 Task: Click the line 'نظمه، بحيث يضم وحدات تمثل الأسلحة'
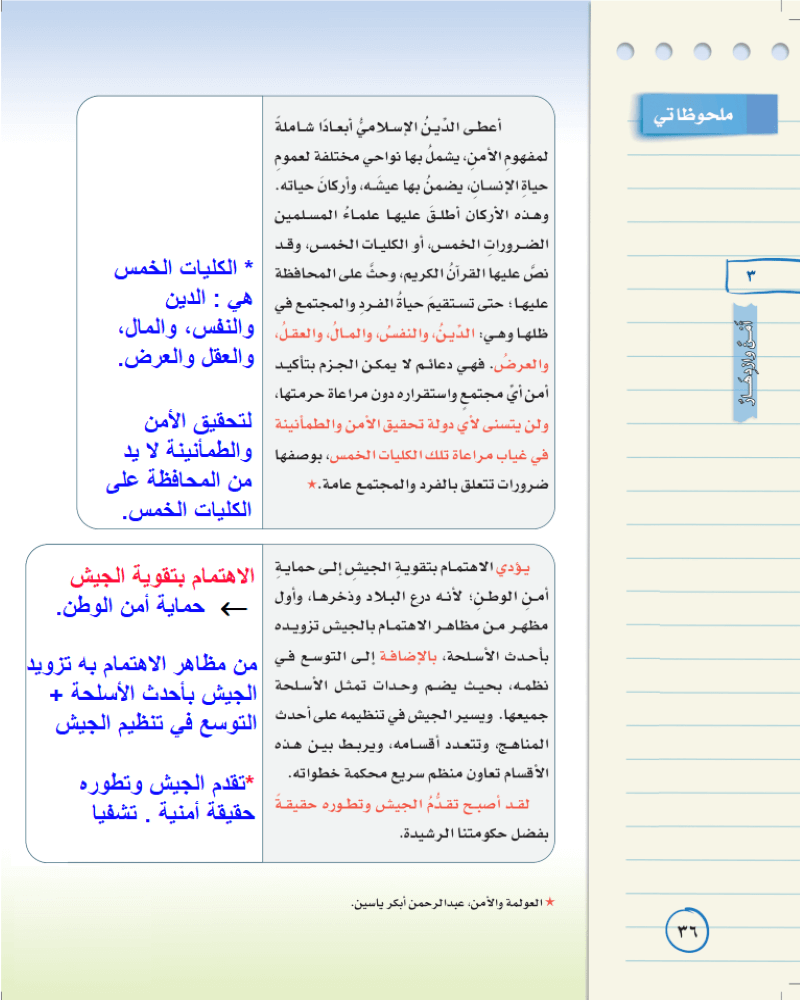[x=411, y=686]
